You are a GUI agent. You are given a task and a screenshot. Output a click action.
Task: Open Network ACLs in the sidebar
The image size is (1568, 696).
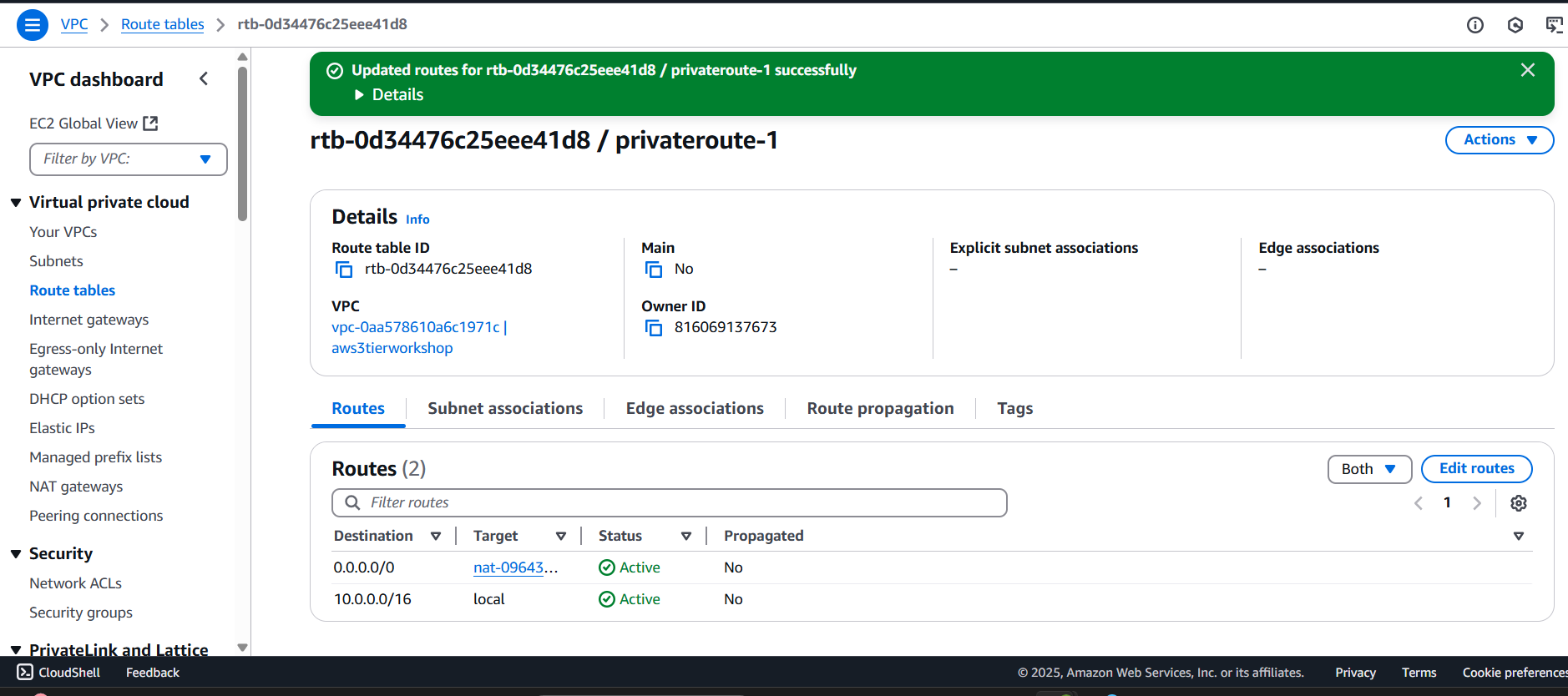point(75,583)
